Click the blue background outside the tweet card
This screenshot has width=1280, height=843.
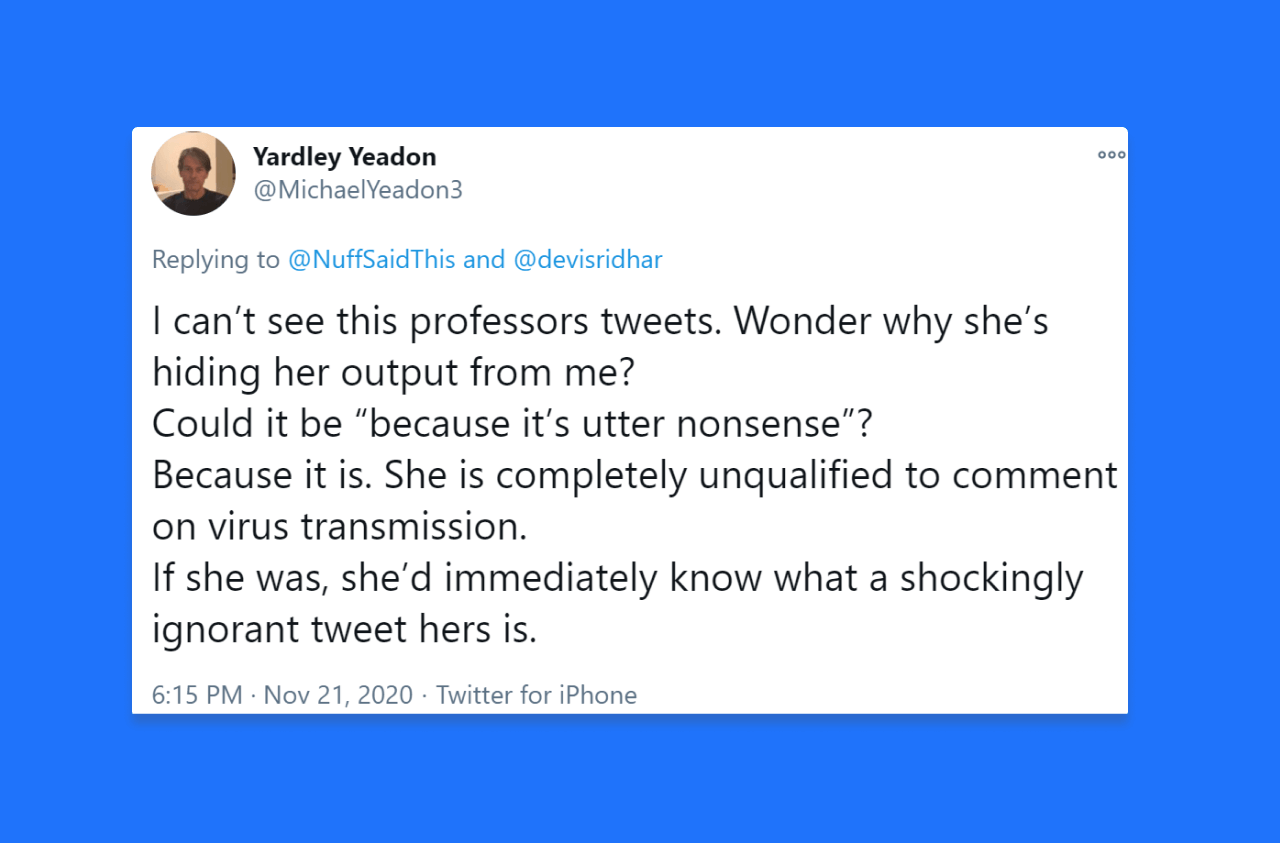pyautogui.click(x=640, y=60)
